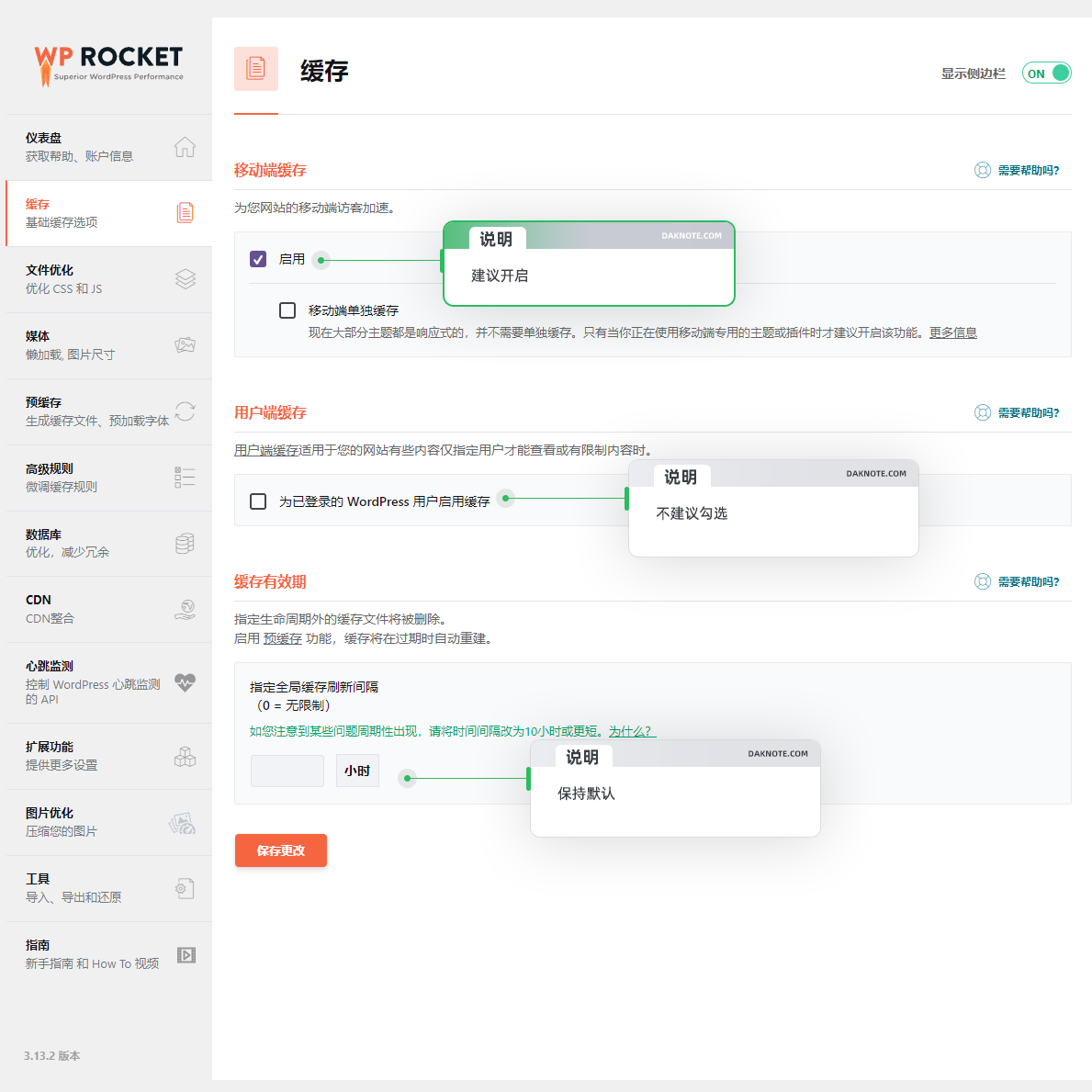Image resolution: width=1092 pixels, height=1092 pixels.
Task: Select the 文件优化 CSS/JS layers icon
Action: pyautogui.click(x=185, y=280)
